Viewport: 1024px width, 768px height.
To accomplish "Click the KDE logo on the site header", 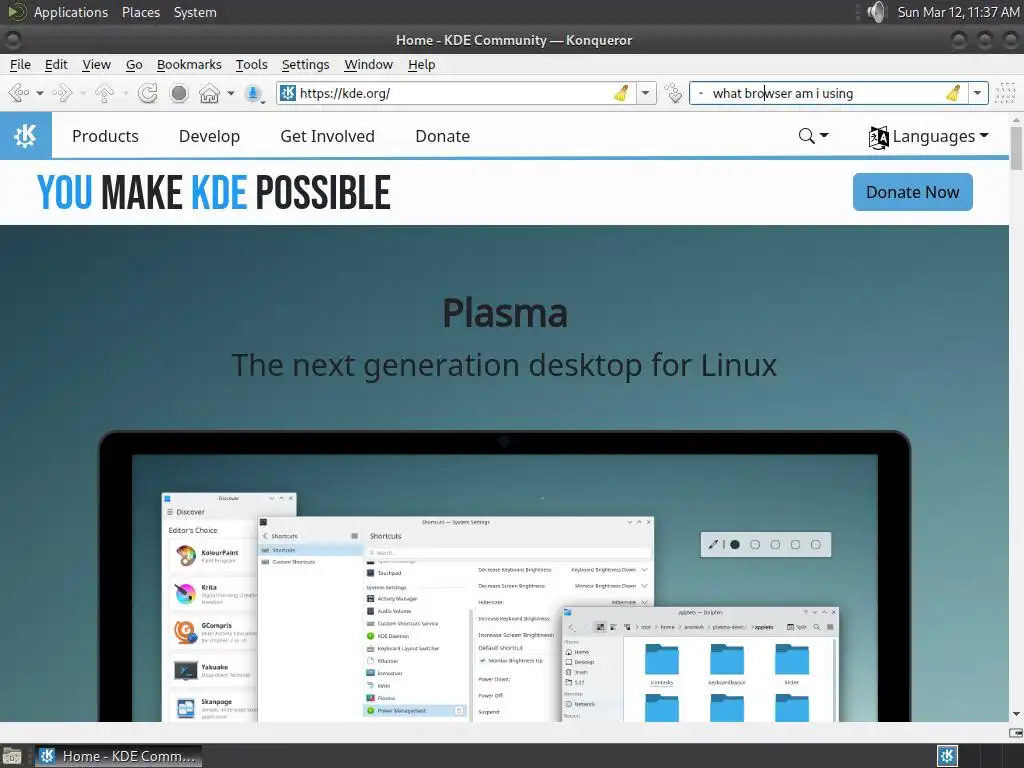I will (x=25, y=136).
